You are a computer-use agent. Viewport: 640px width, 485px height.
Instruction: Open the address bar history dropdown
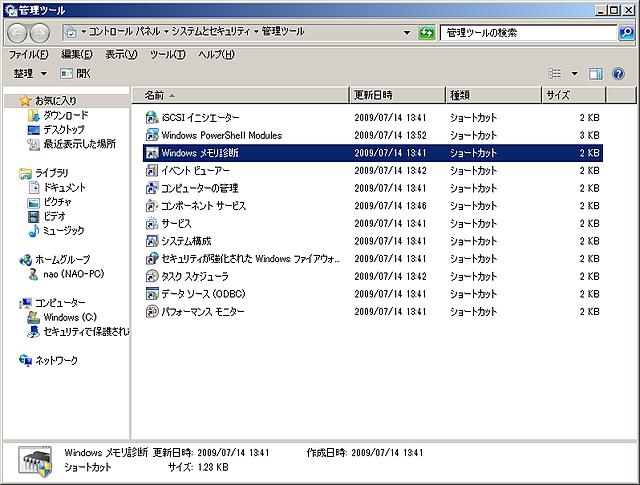(x=407, y=33)
